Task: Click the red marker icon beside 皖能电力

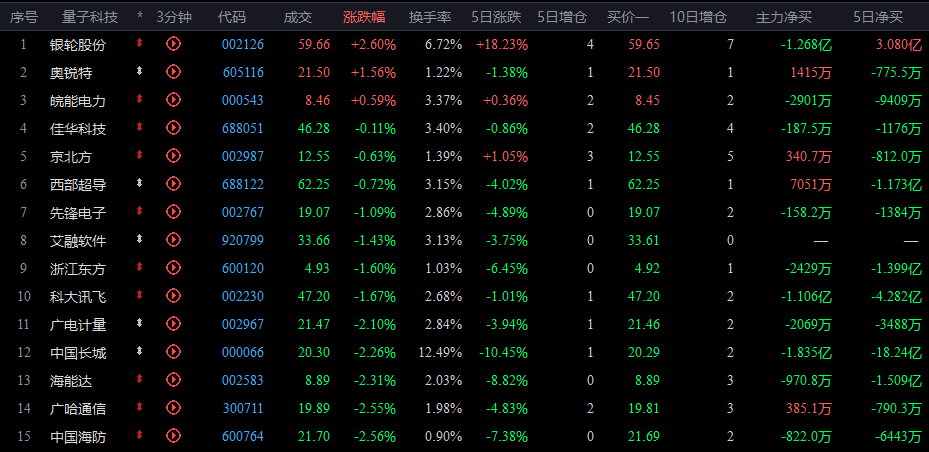Action: [x=139, y=99]
